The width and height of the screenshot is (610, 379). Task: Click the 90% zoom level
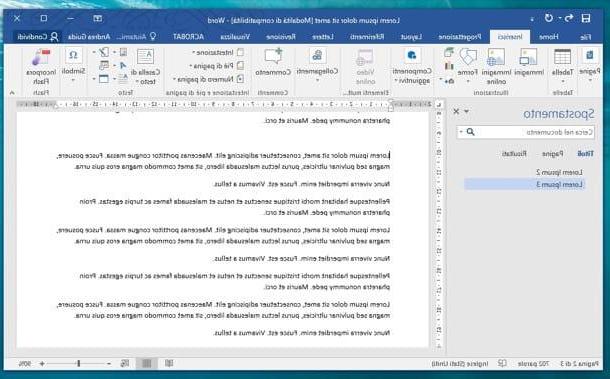(x=25, y=363)
